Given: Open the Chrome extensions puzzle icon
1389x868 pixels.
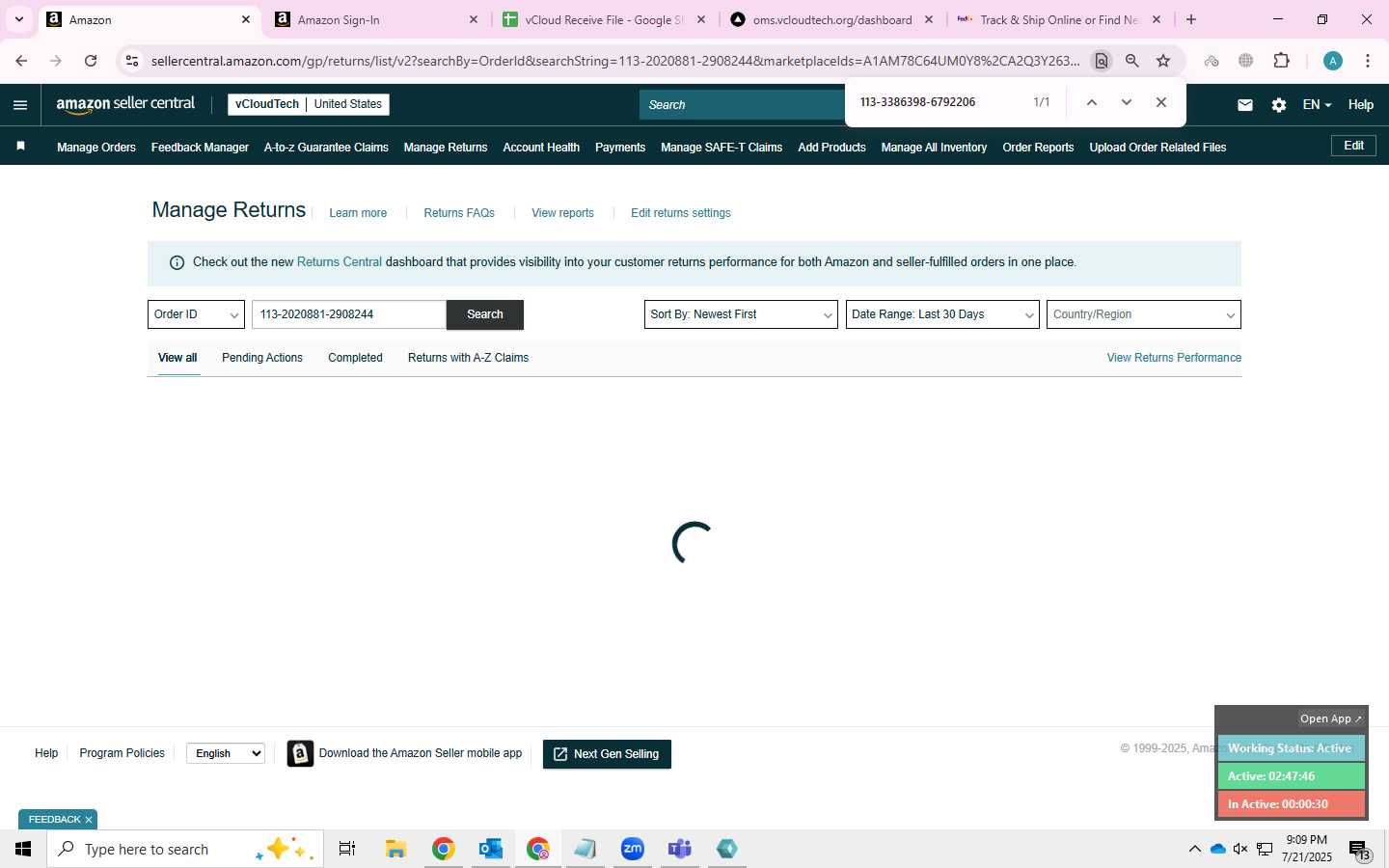Looking at the screenshot, I should [x=1281, y=61].
